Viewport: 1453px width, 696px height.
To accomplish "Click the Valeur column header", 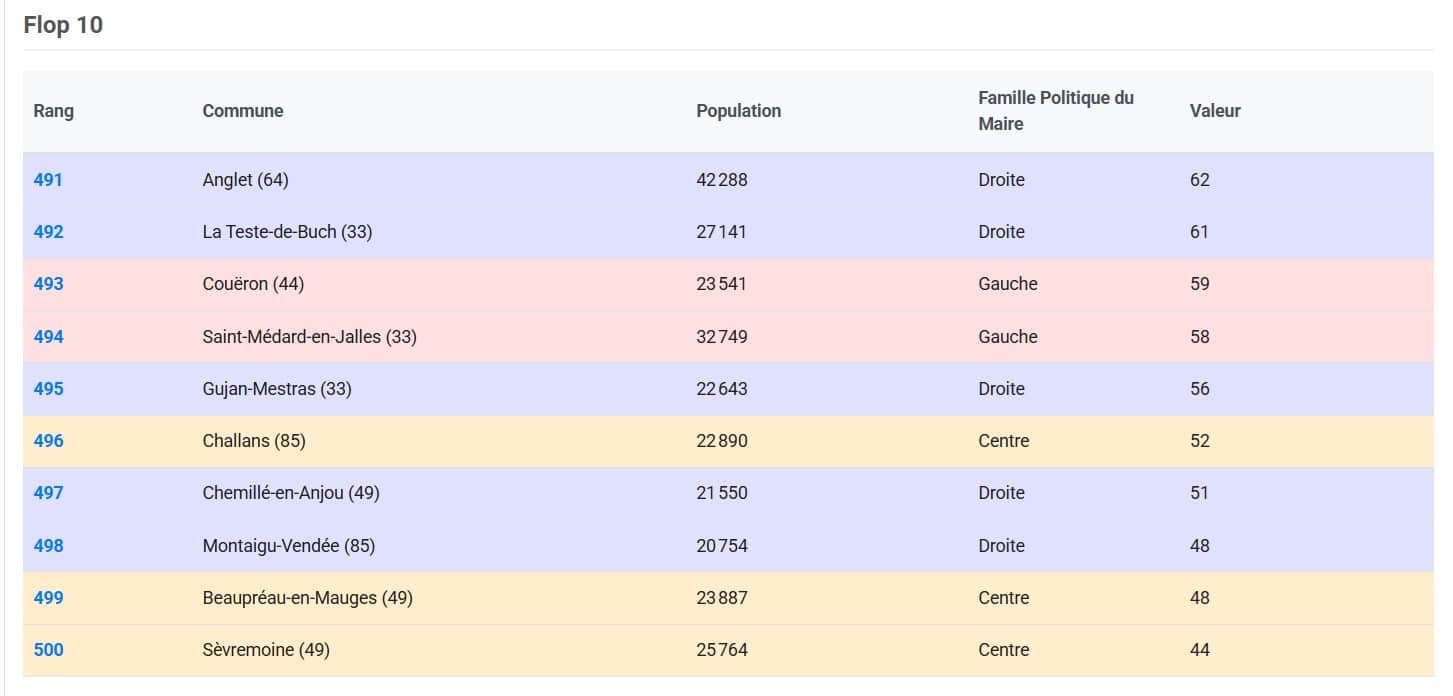I will tap(1215, 111).
